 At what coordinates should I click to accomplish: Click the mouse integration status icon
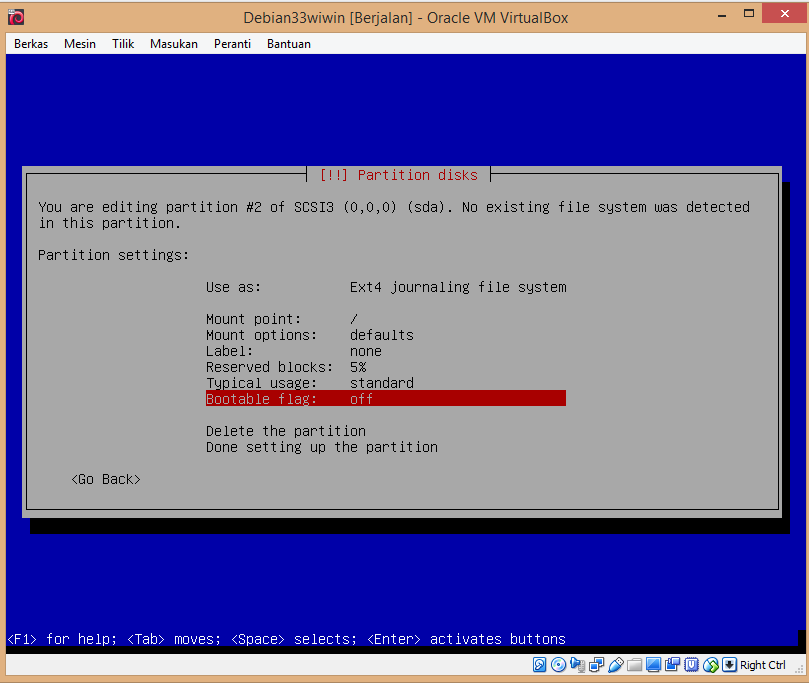click(x=710, y=665)
